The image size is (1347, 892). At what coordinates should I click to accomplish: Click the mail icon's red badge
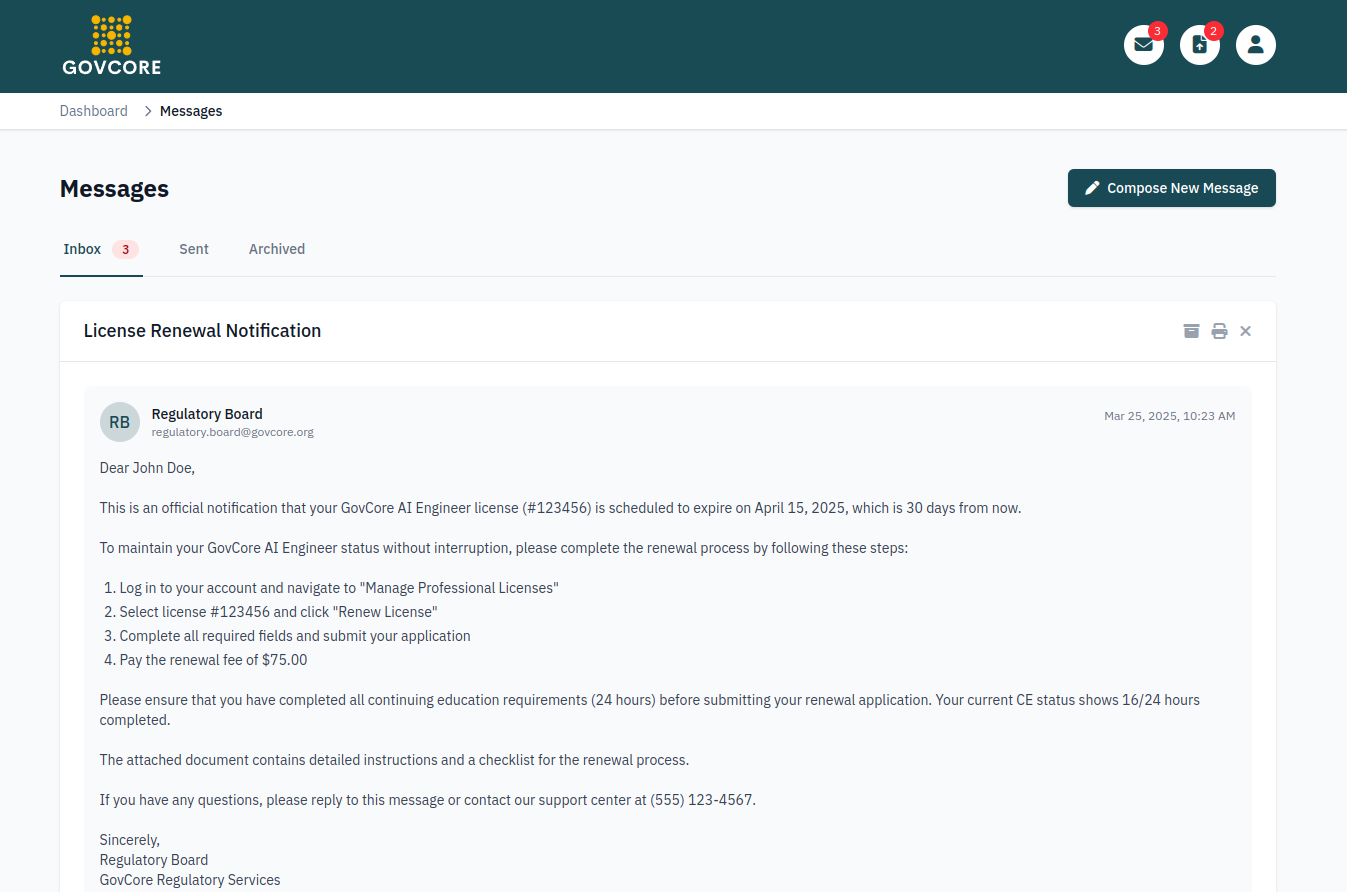click(1158, 31)
